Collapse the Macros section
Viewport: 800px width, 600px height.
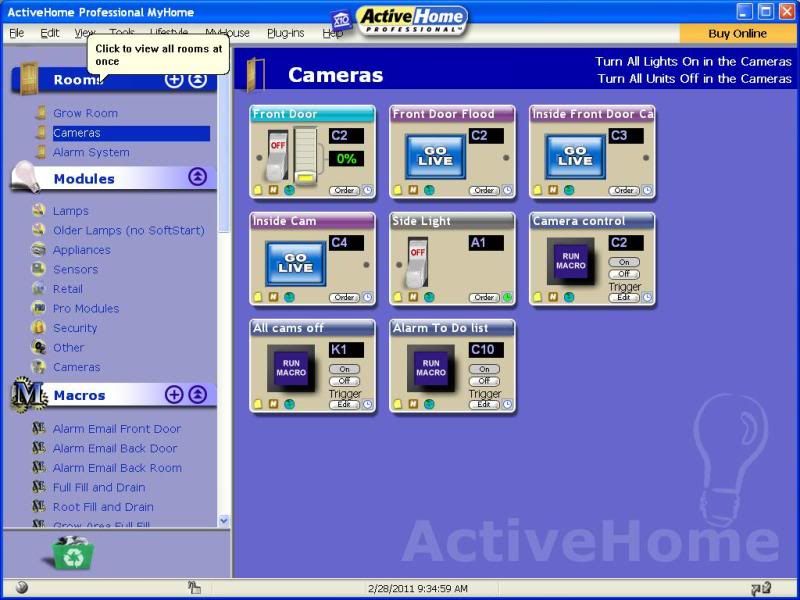click(198, 394)
